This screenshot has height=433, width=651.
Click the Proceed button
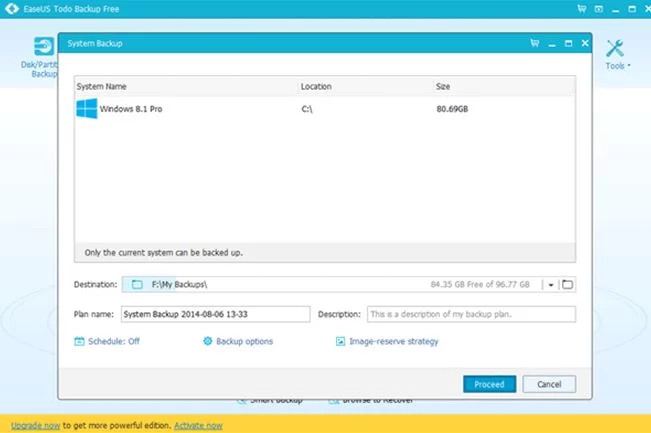click(x=489, y=384)
